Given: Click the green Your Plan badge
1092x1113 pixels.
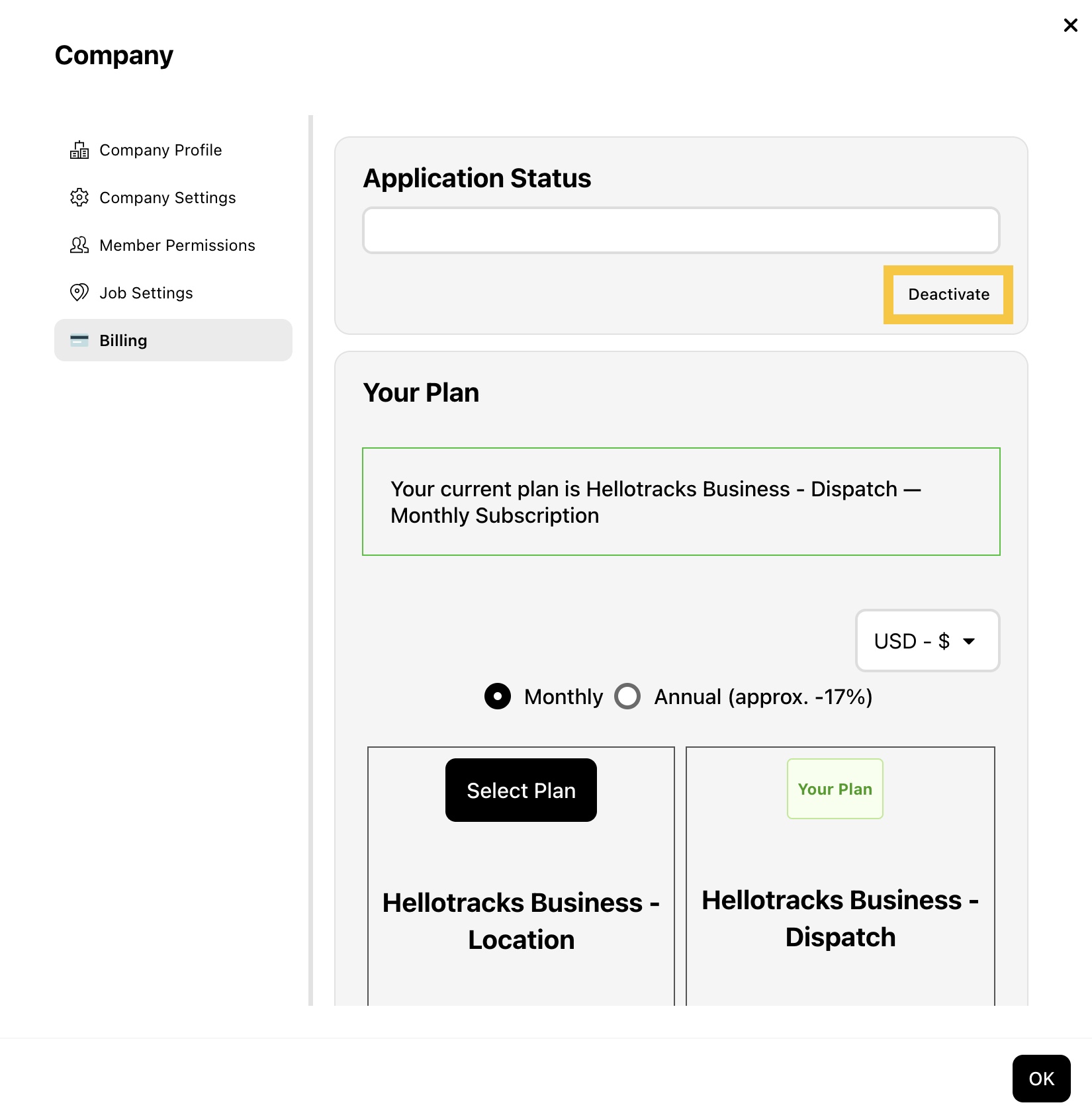Looking at the screenshot, I should click(835, 789).
